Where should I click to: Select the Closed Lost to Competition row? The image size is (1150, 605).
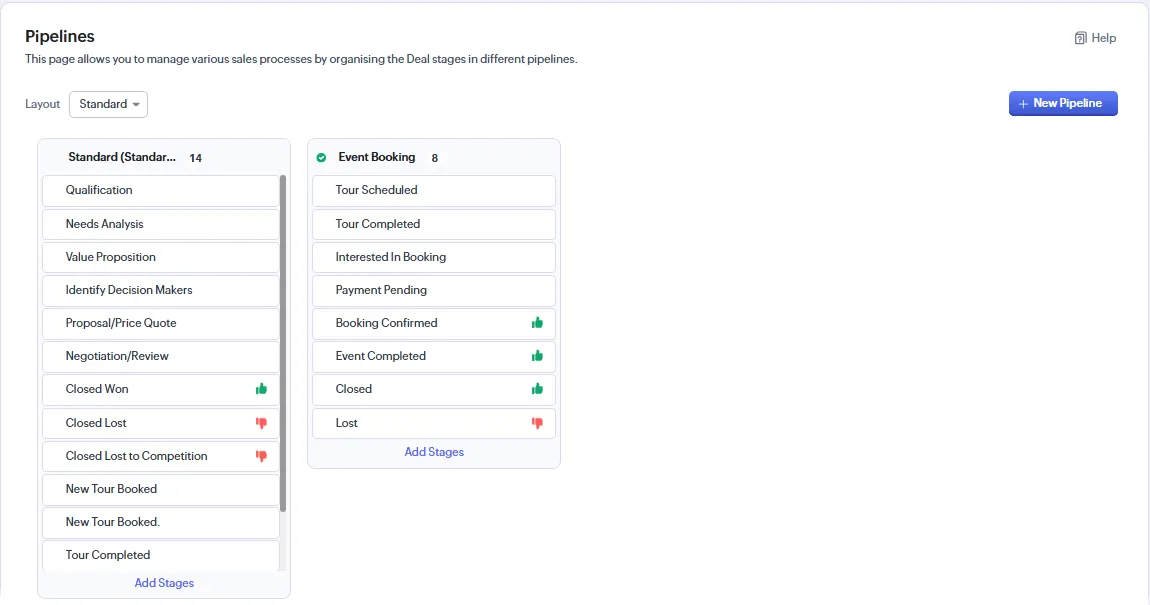click(161, 456)
